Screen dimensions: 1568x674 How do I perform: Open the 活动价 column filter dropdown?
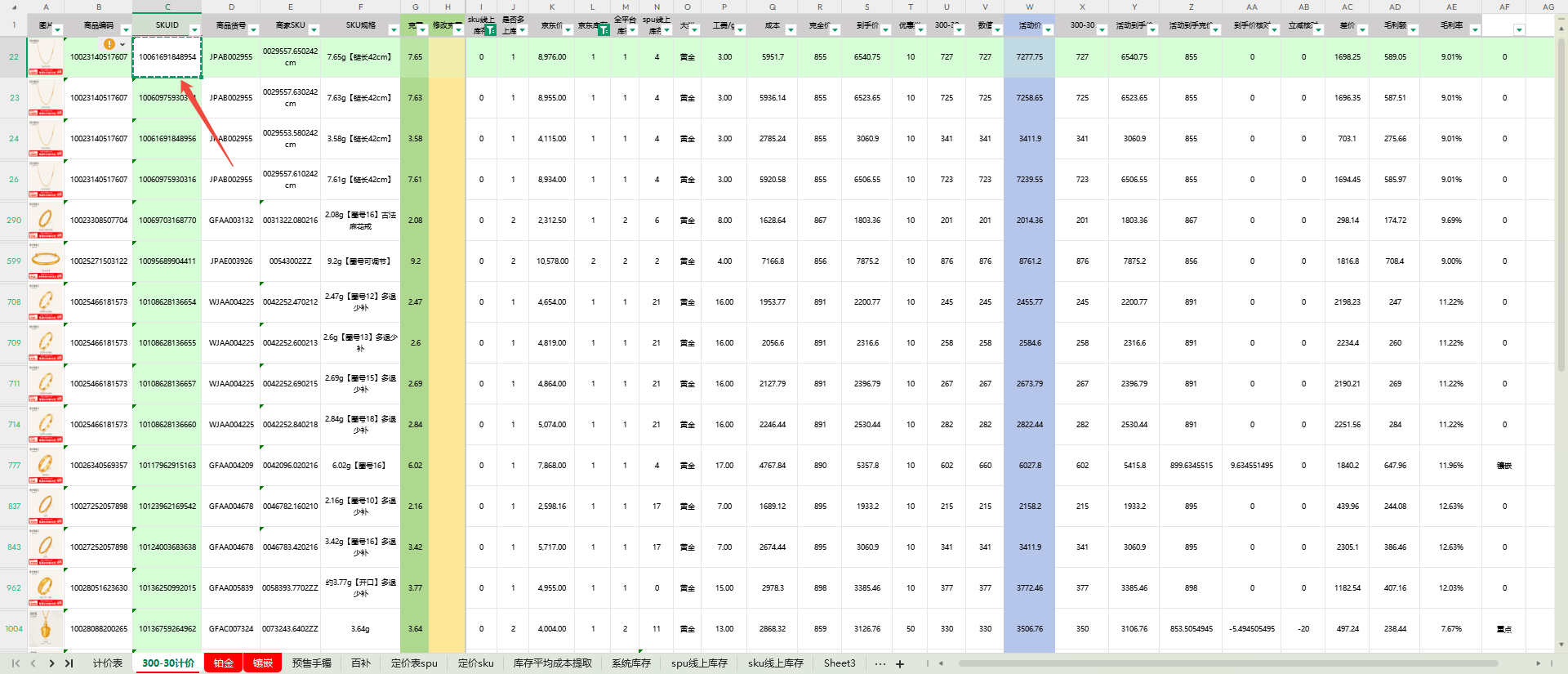1049,30
